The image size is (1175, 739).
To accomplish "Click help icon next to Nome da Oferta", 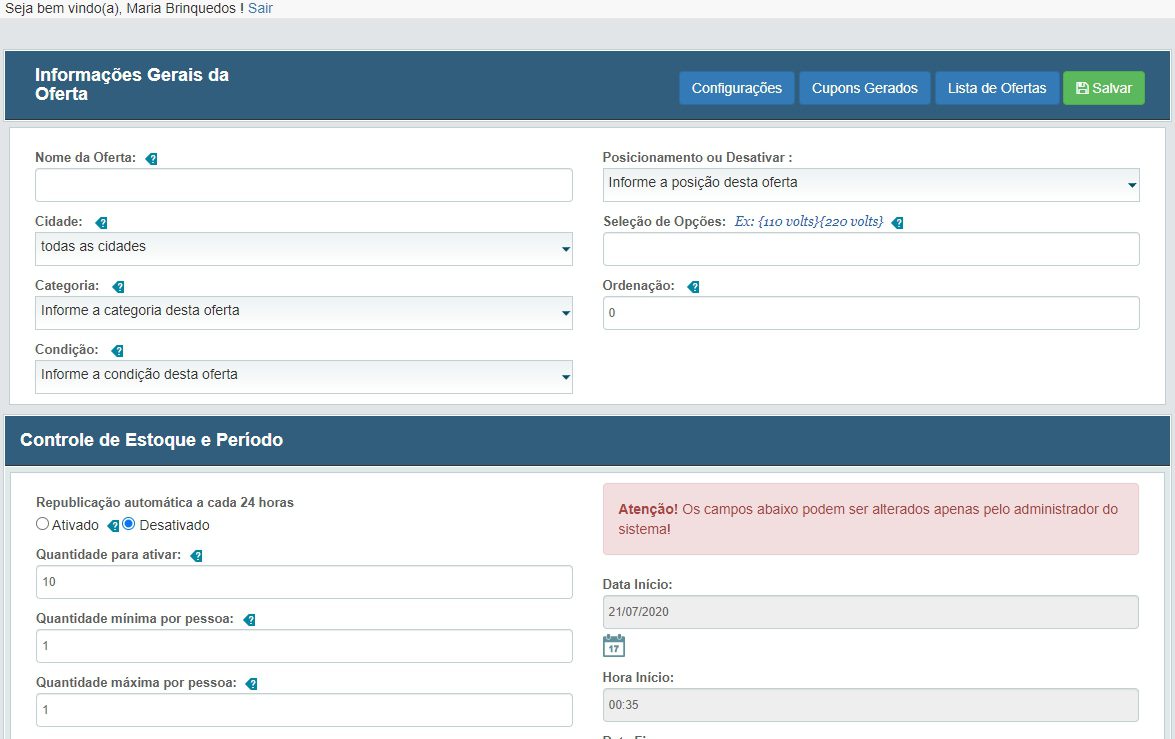I will [151, 159].
